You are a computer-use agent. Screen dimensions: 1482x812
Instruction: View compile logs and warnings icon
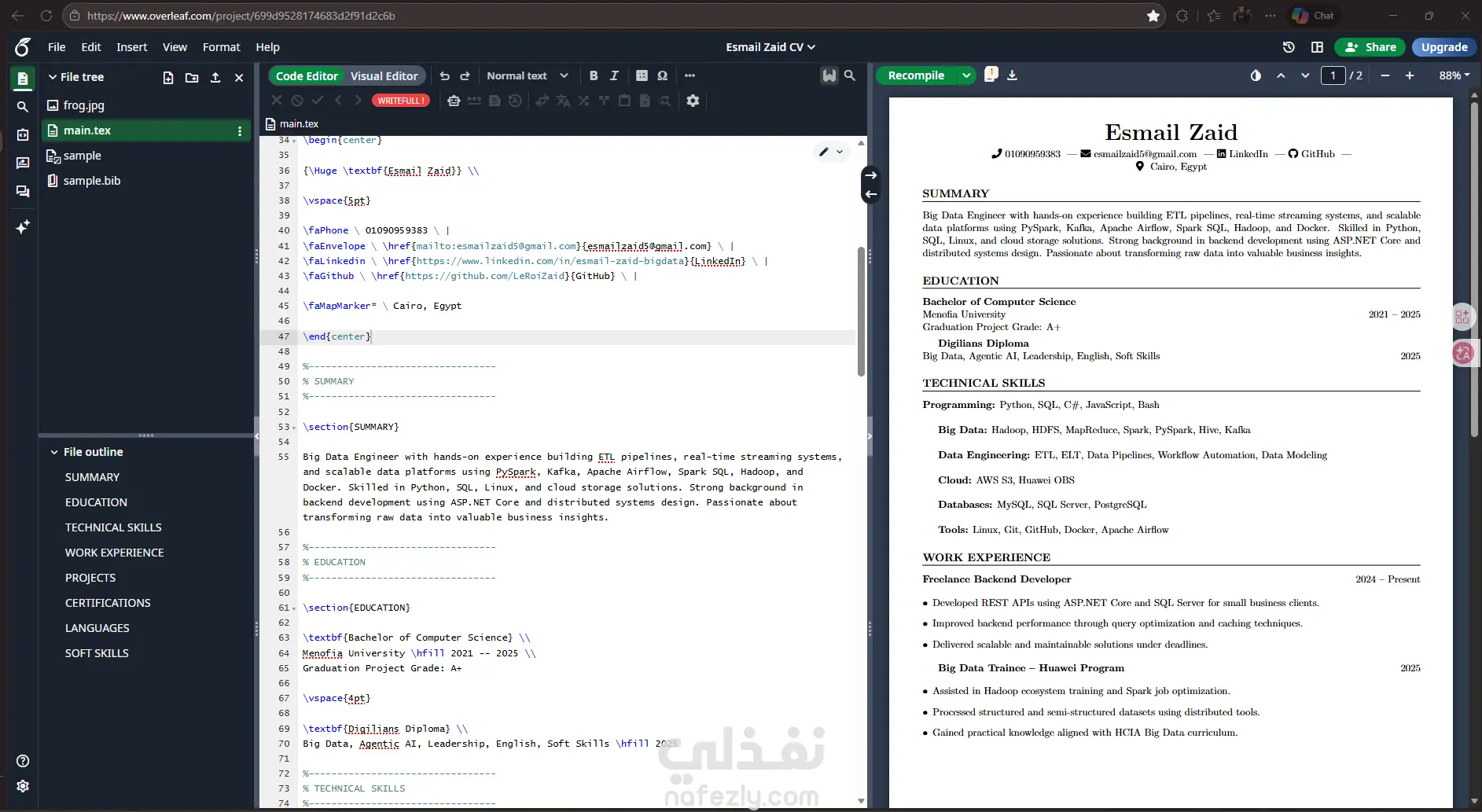click(991, 74)
